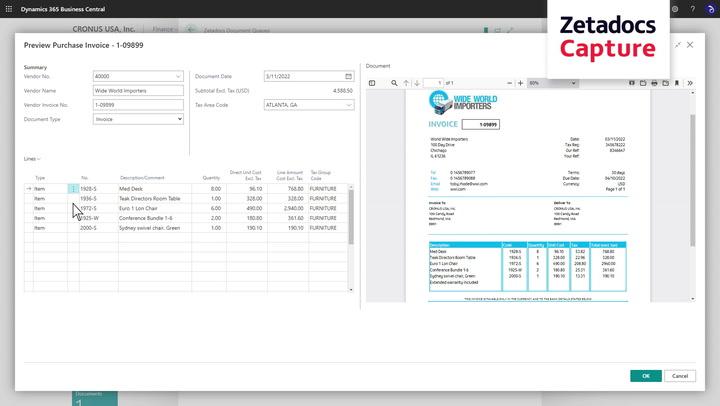Select quantity 6.00 for Euro chair
Viewport: 720px width, 406px height.
click(x=208, y=208)
